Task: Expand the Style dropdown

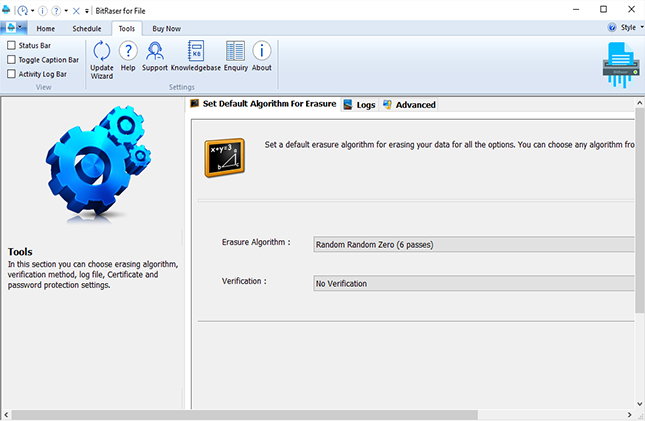Action: pyautogui.click(x=641, y=28)
